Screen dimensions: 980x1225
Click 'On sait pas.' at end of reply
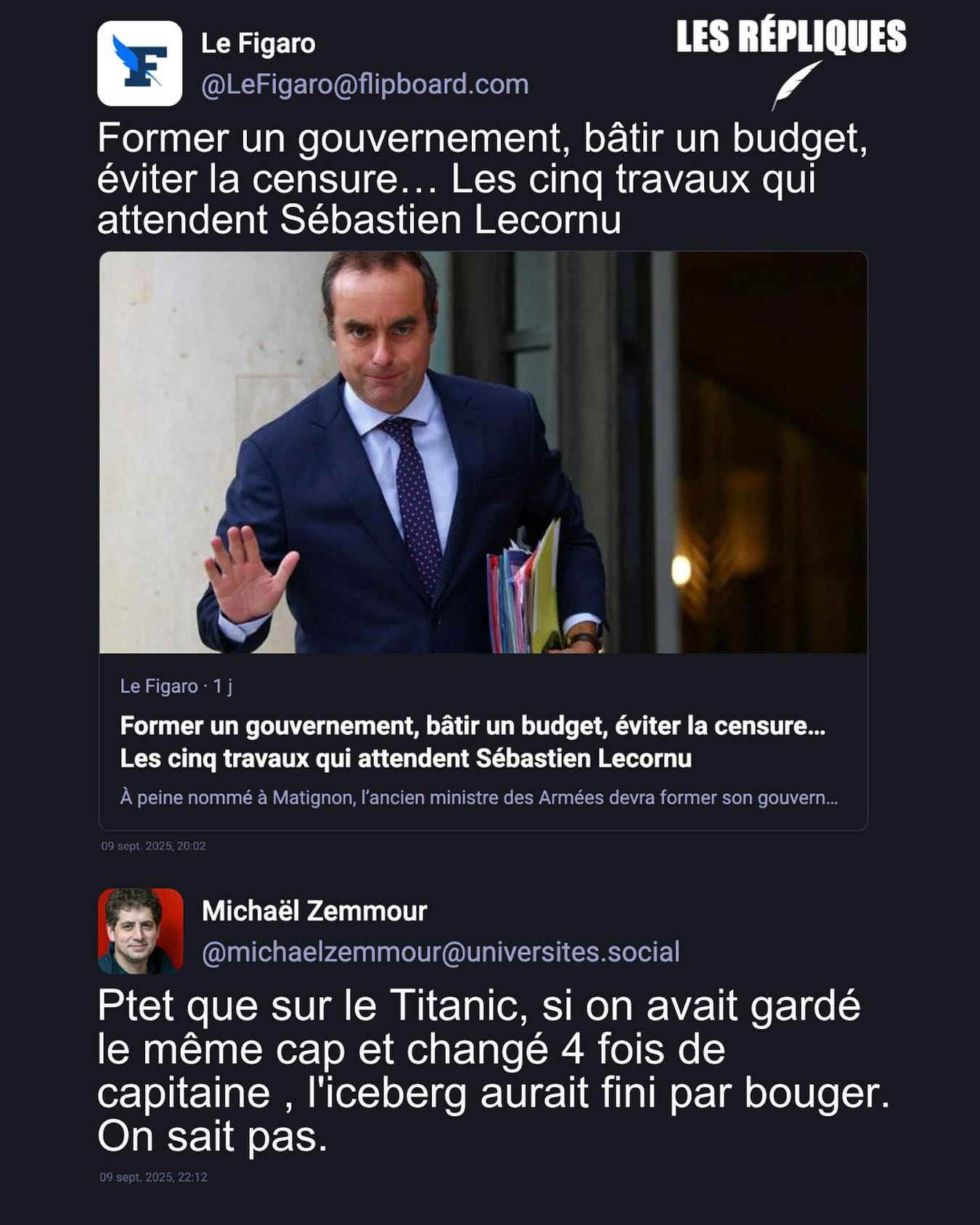(213, 1136)
